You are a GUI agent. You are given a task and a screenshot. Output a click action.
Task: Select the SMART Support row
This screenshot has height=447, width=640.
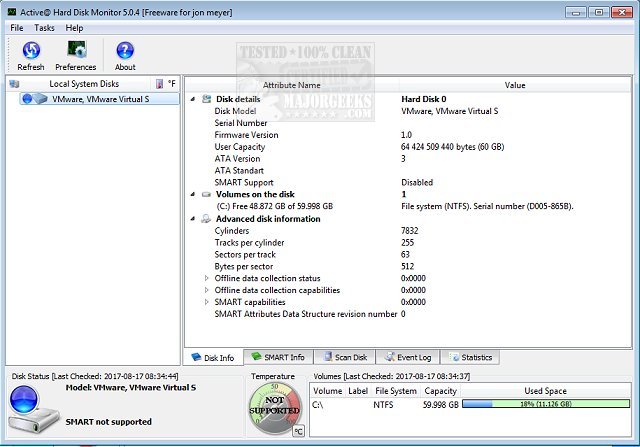pyautogui.click(x=408, y=182)
